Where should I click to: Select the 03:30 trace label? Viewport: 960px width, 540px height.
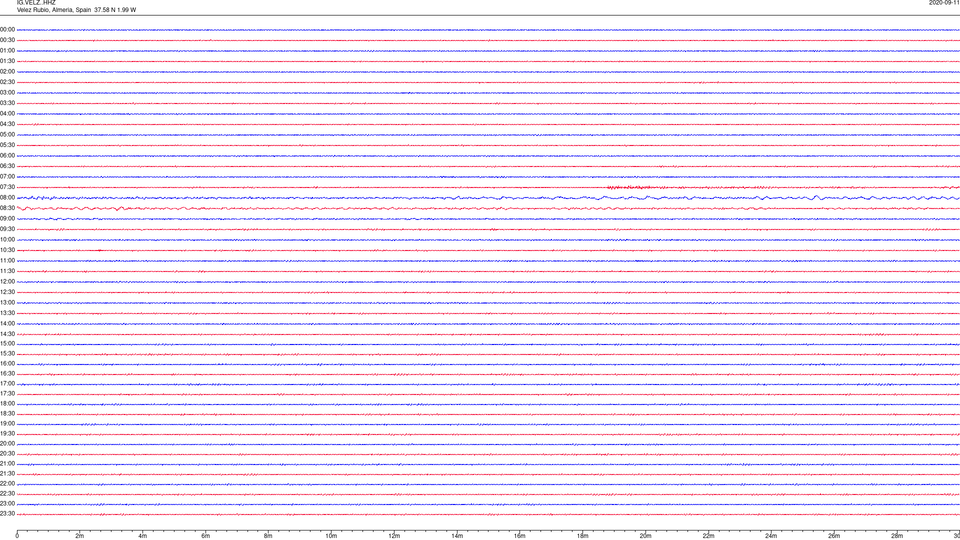coord(7,103)
